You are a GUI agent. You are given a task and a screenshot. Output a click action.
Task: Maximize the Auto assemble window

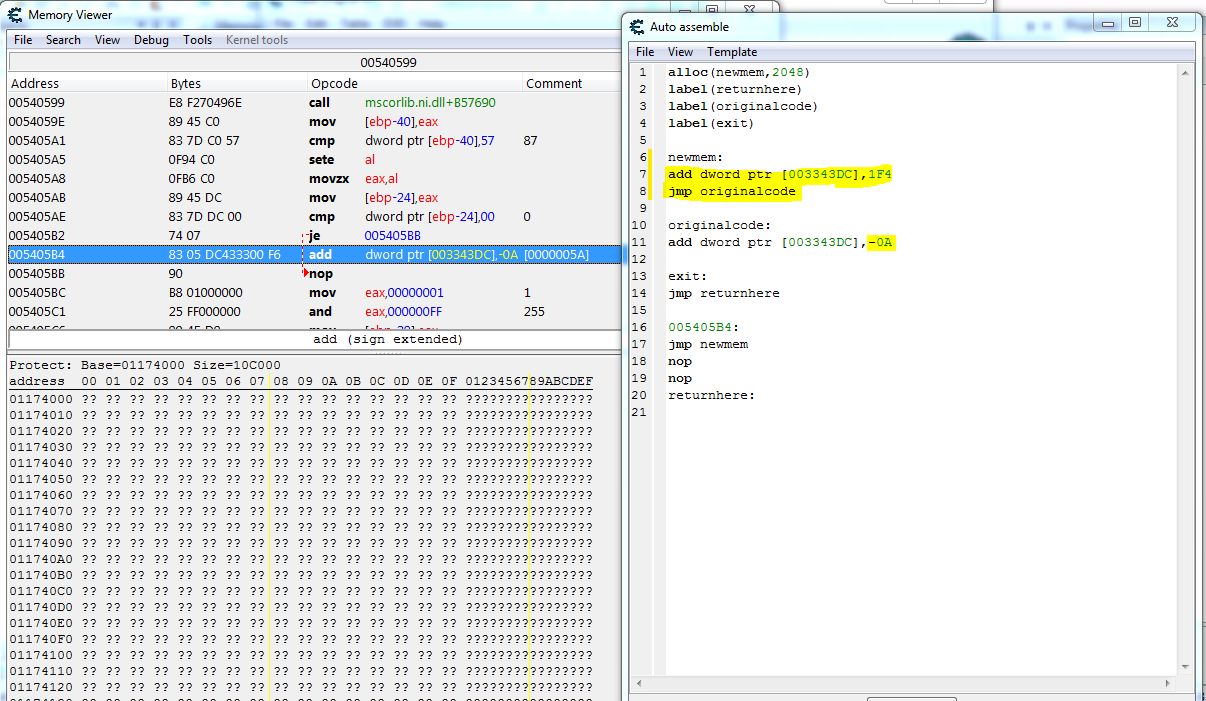(1135, 23)
